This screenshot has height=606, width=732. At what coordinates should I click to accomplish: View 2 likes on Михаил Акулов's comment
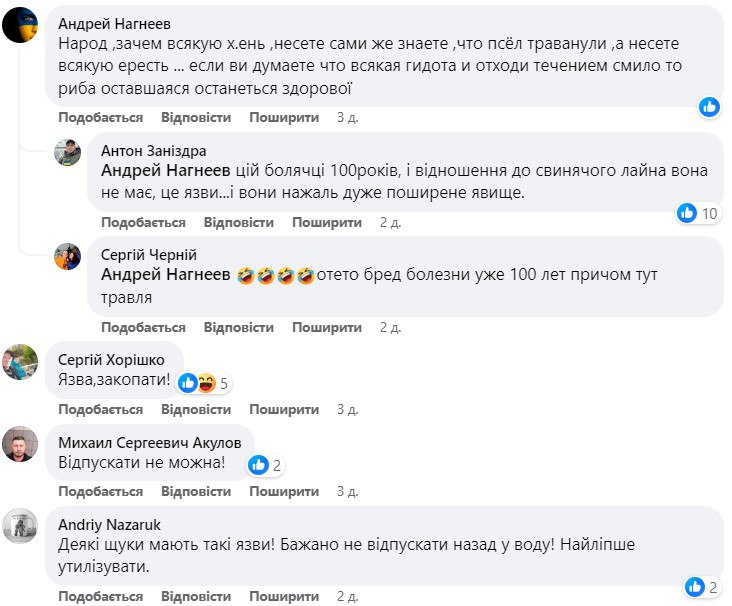pyautogui.click(x=266, y=464)
